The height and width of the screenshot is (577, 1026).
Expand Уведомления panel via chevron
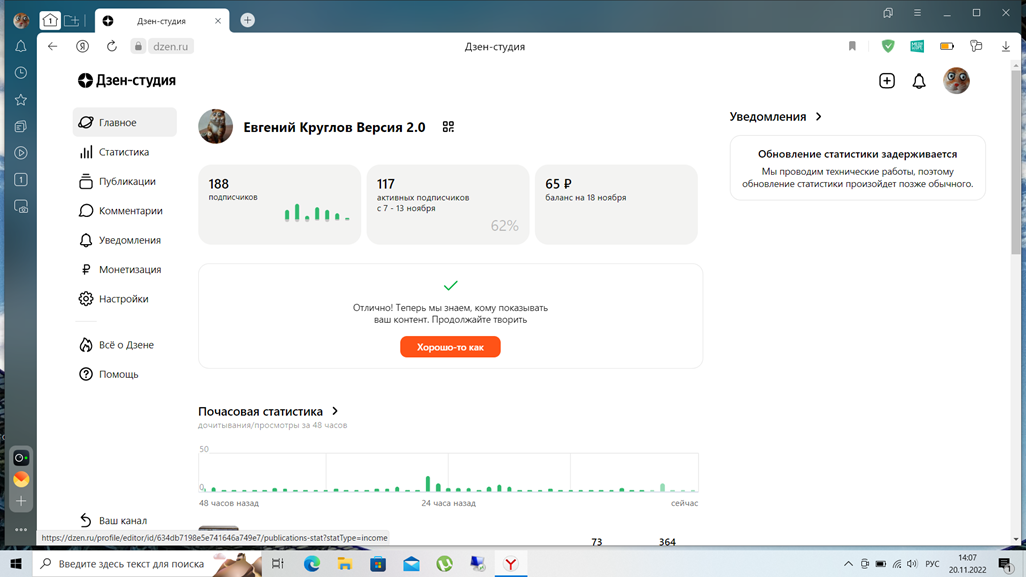click(819, 116)
